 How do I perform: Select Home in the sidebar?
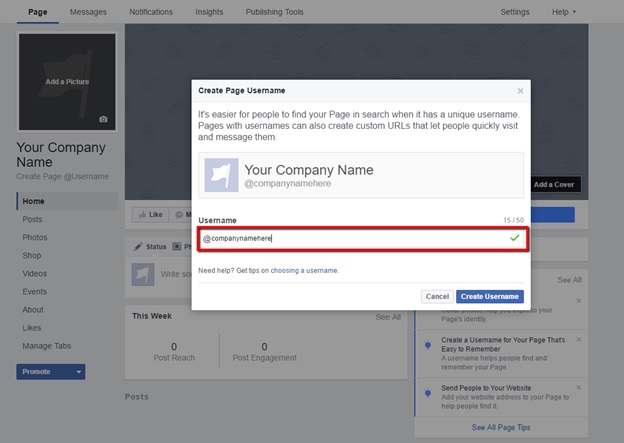tap(67, 201)
